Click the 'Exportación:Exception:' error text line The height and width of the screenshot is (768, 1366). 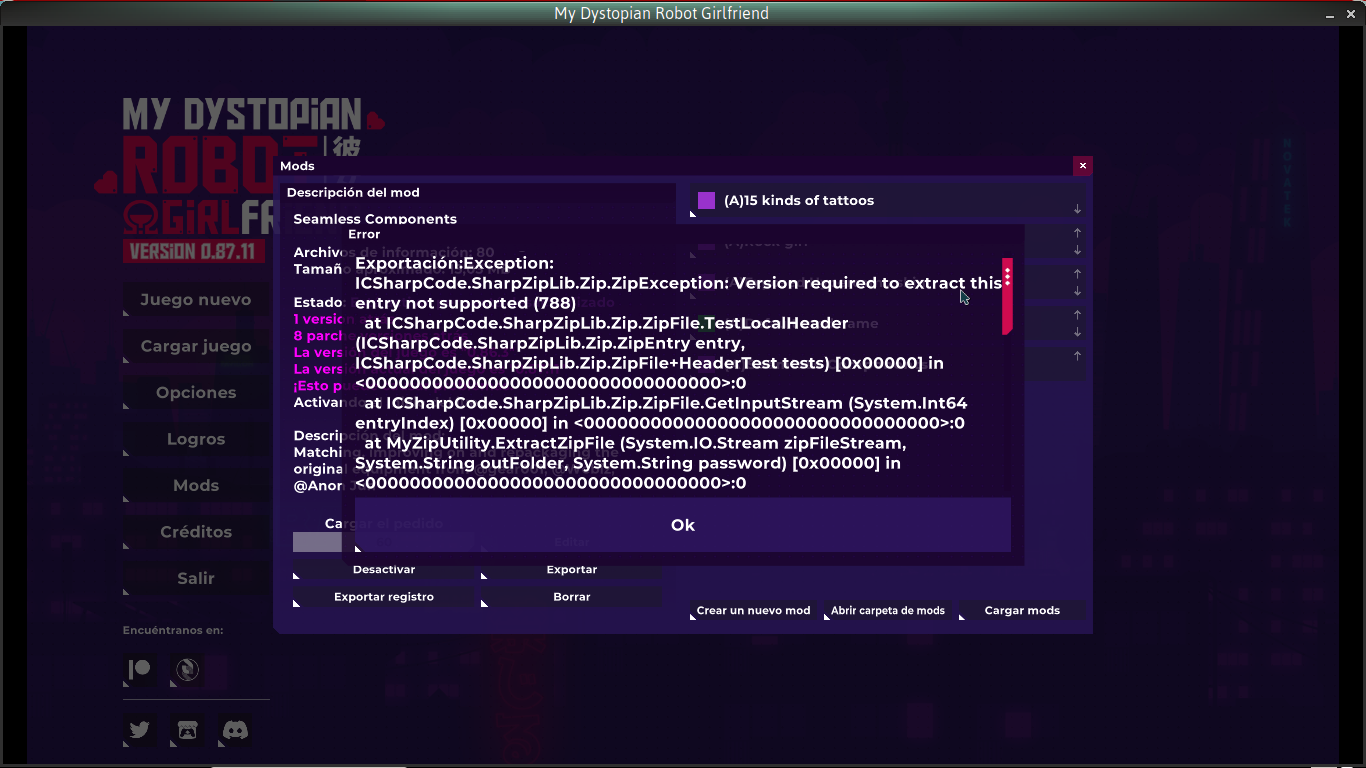[x=454, y=263]
